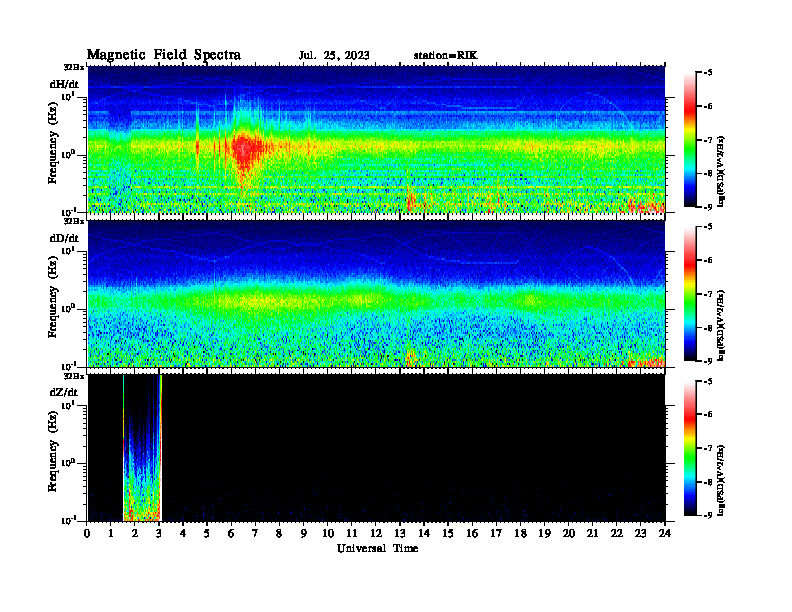Click the "-7" value on dD/dt color scale
The width and height of the screenshot is (792, 612).
click(708, 294)
